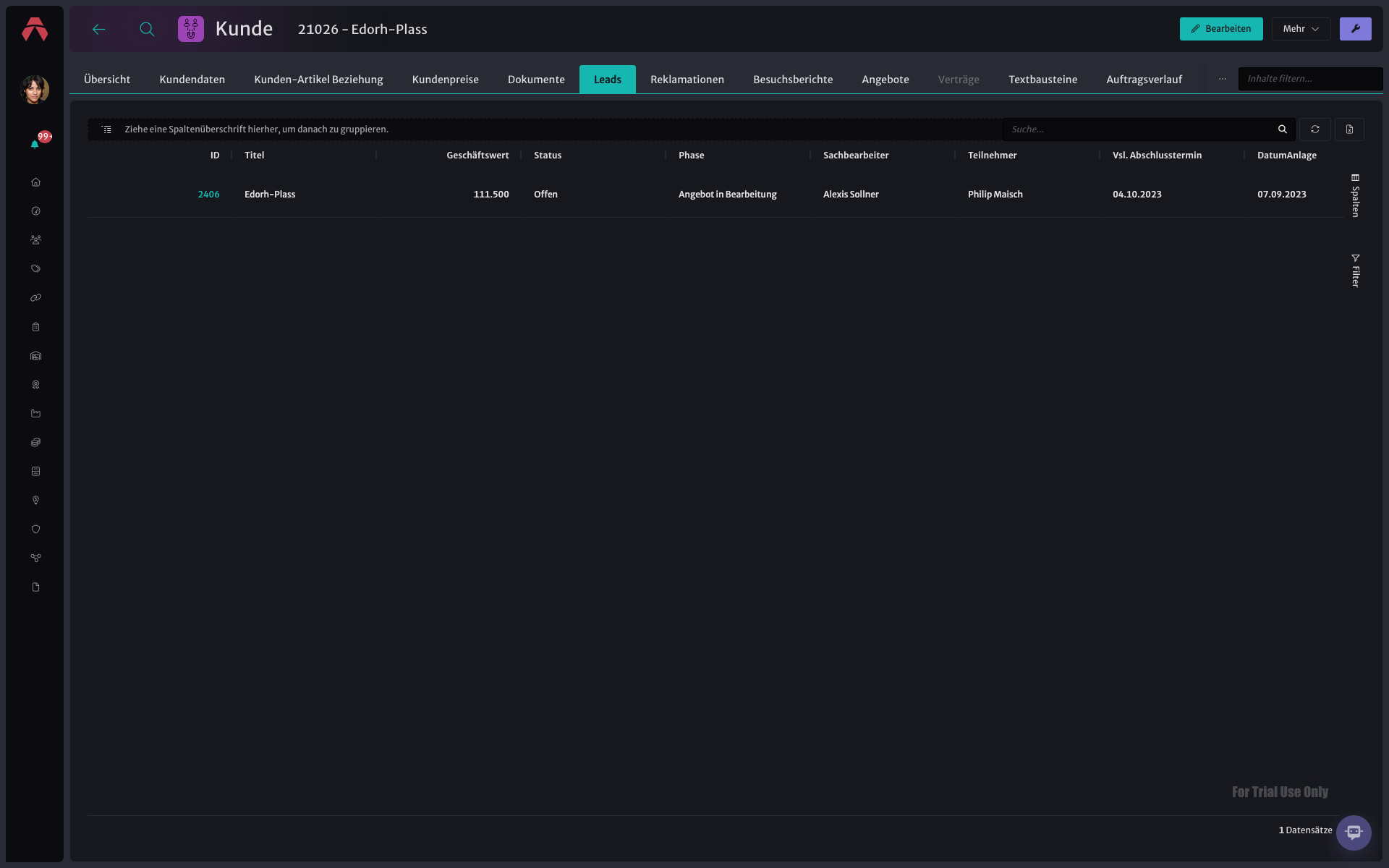This screenshot has width=1389, height=868.
Task: Refresh the leads grid
Action: coord(1315,129)
